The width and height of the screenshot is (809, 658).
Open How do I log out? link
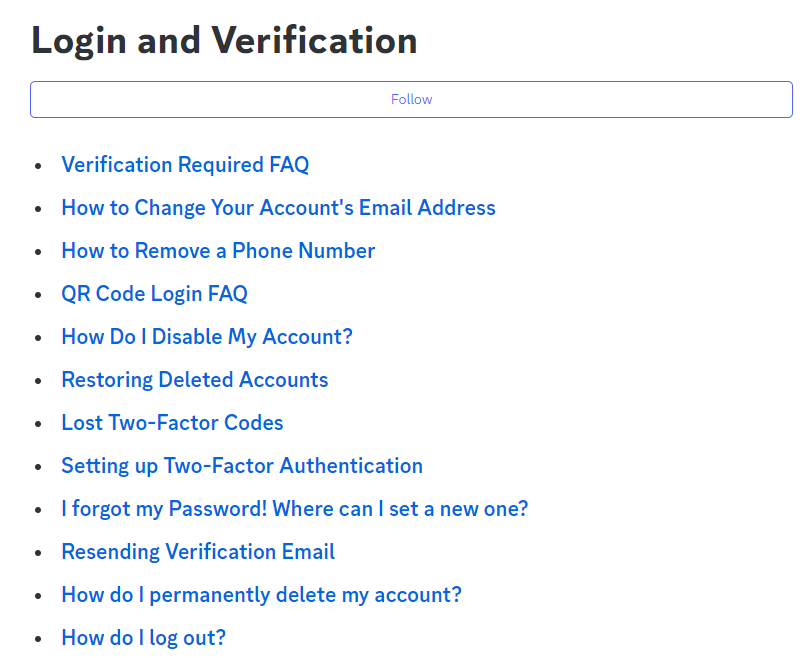(x=144, y=637)
